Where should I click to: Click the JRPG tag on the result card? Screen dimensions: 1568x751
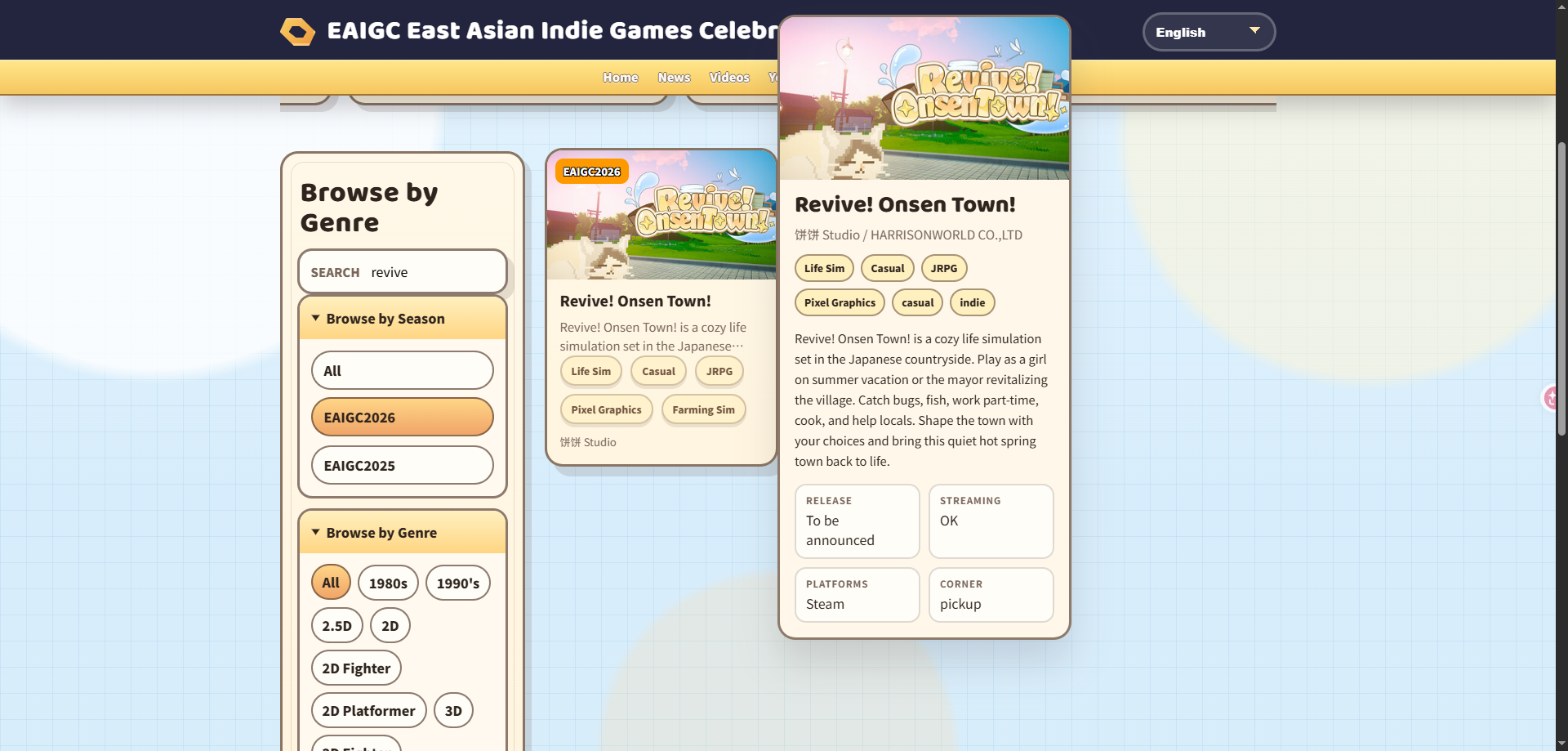point(719,371)
